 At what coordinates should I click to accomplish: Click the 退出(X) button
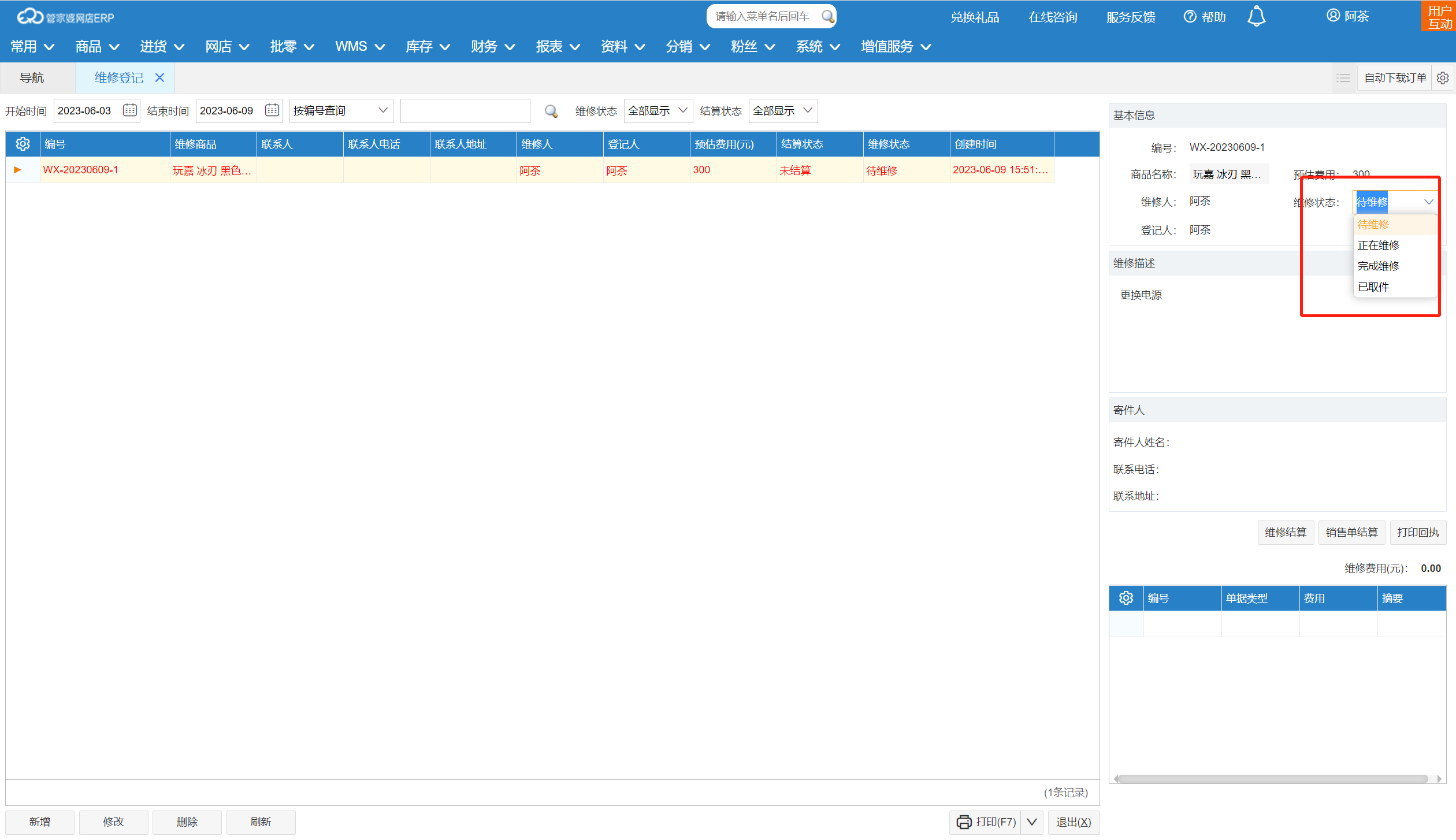(x=1074, y=822)
